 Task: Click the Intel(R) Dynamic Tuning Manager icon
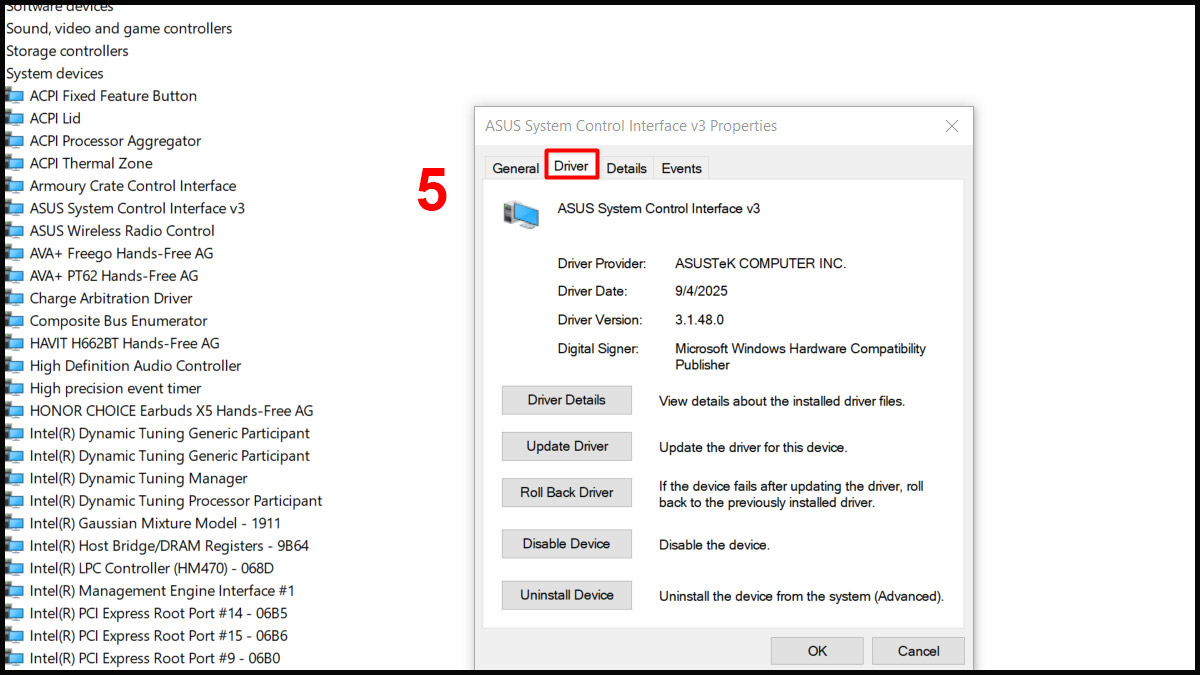coord(14,478)
